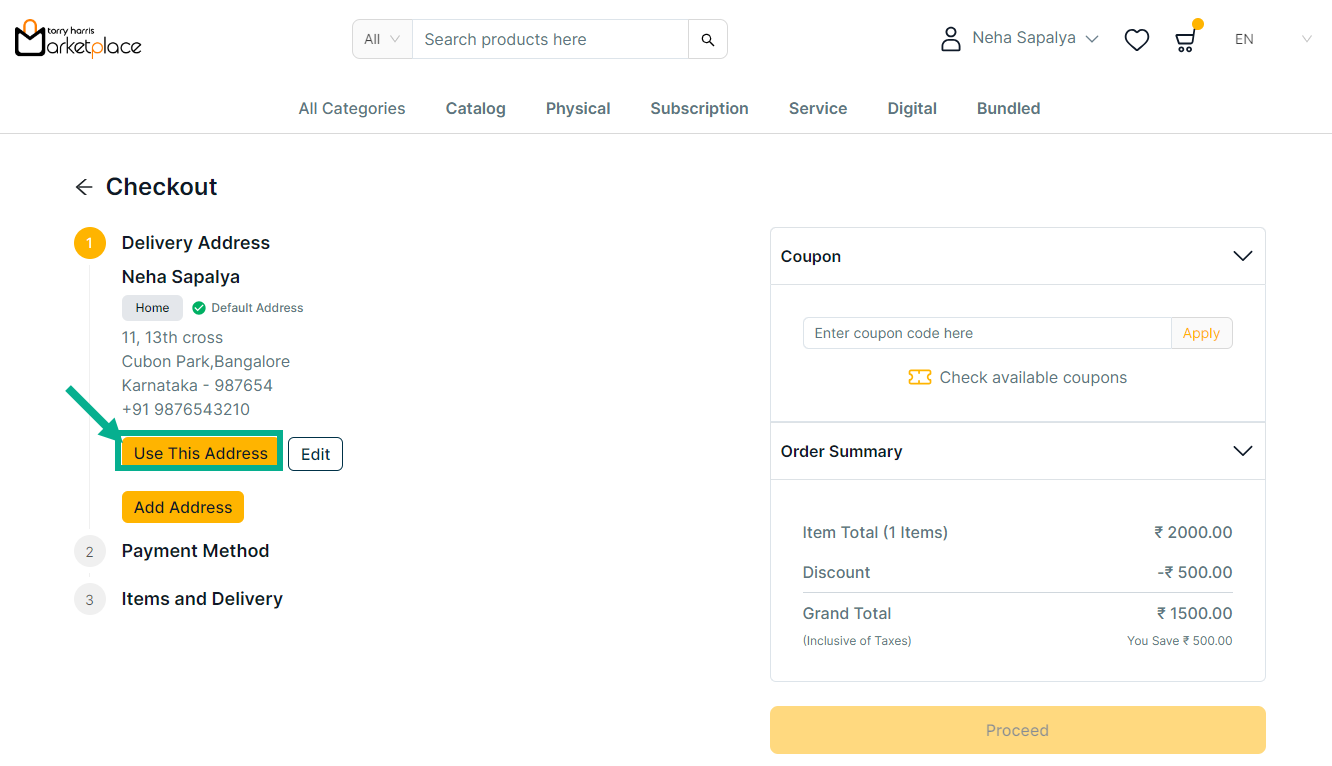Go back using the Checkout arrow
This screenshot has height=766, width=1332.
click(x=84, y=187)
